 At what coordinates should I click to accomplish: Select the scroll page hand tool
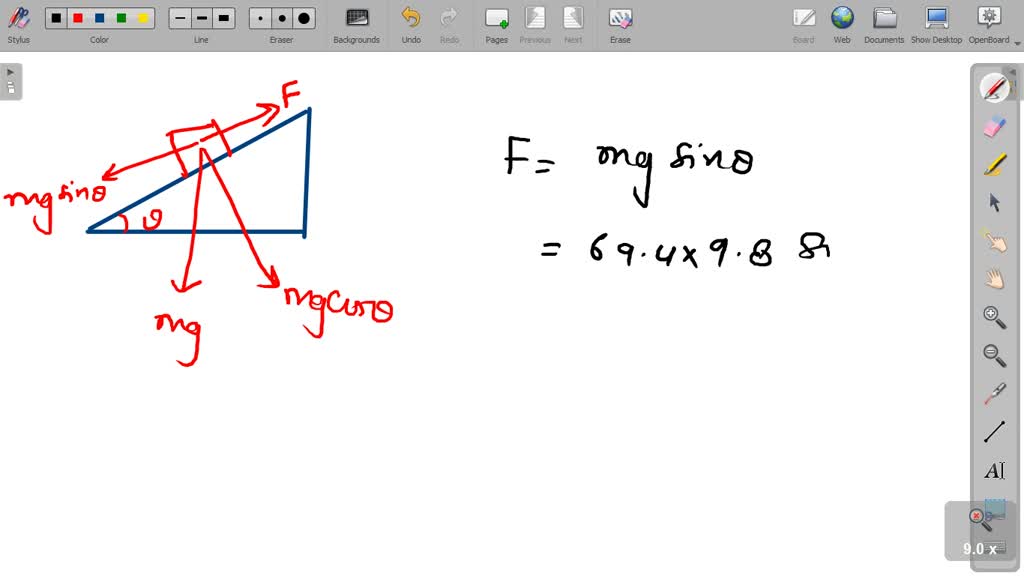pos(994,279)
